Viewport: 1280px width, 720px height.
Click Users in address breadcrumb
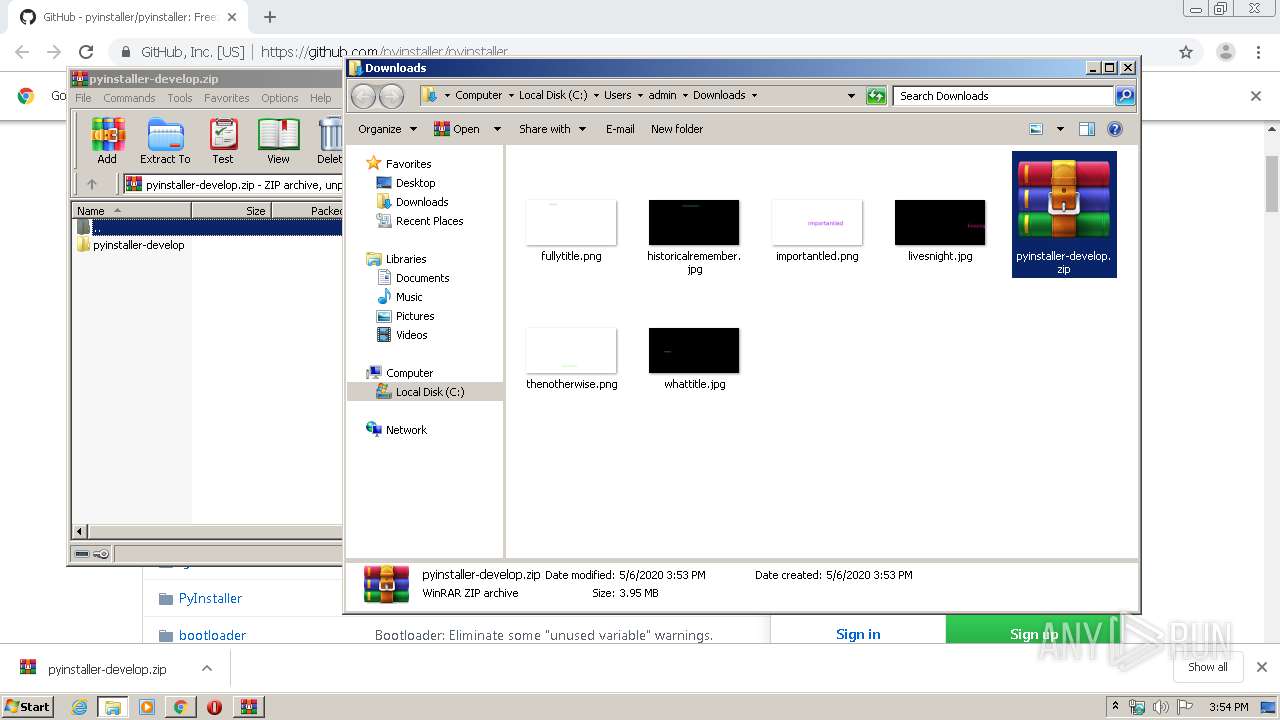tap(617, 96)
